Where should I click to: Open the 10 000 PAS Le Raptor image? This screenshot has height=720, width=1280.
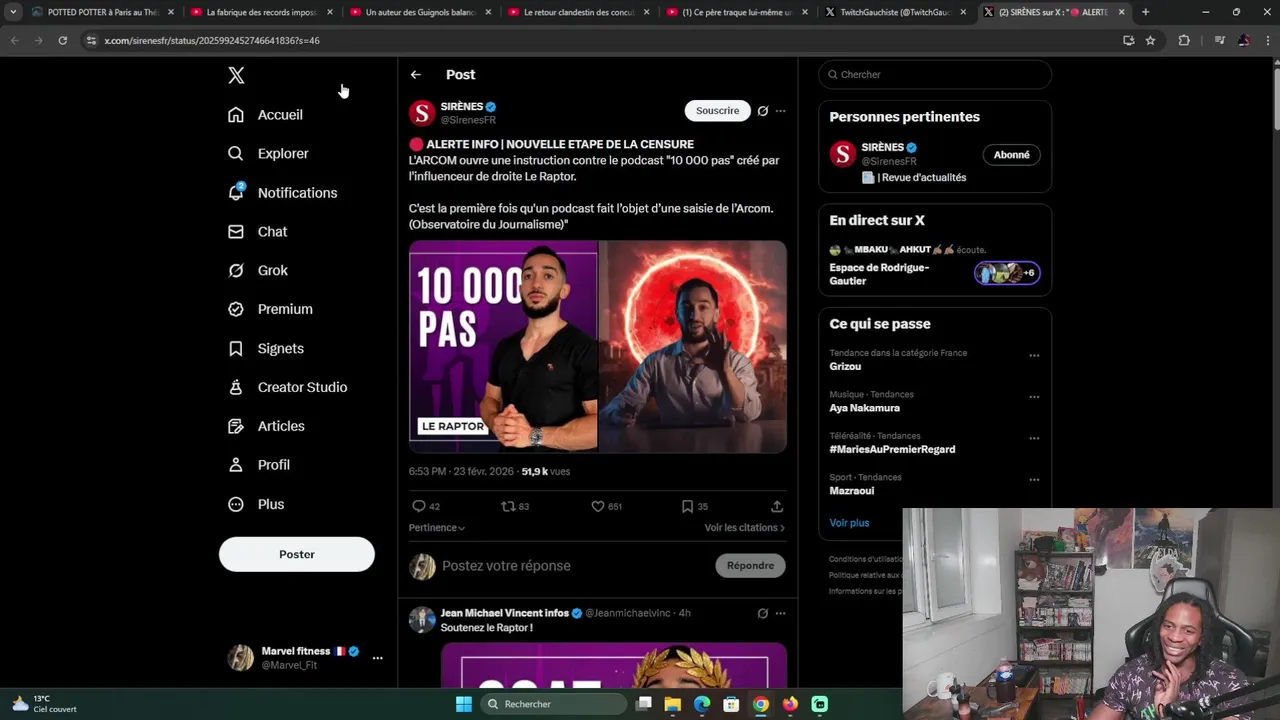click(503, 346)
